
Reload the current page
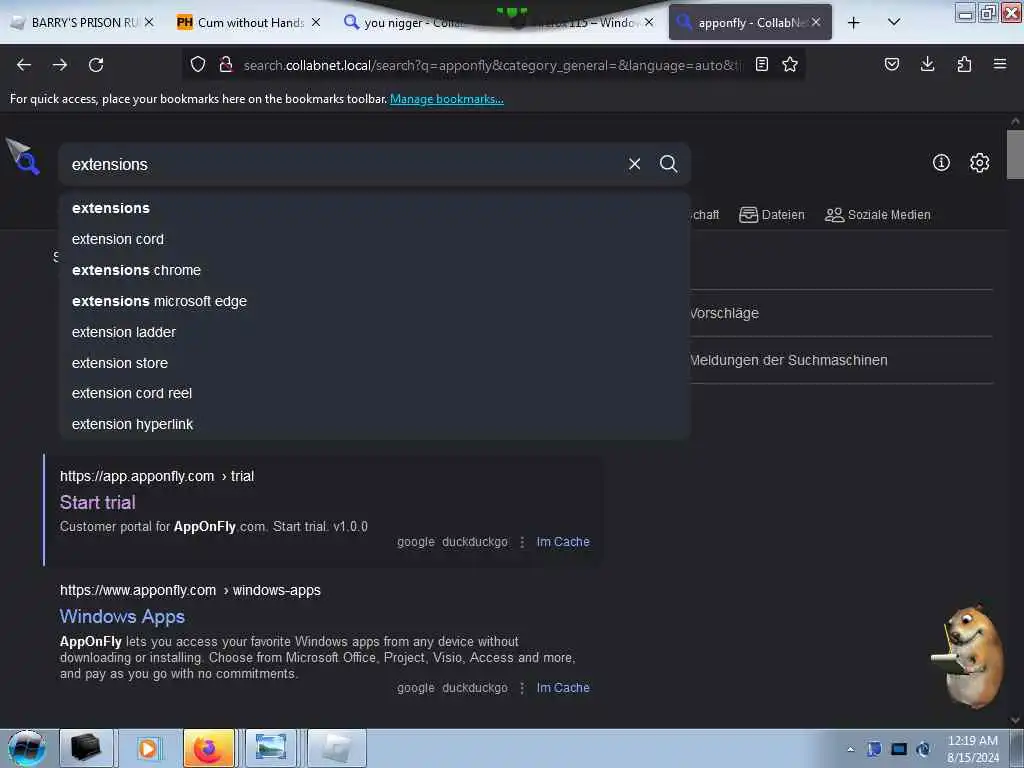click(96, 65)
